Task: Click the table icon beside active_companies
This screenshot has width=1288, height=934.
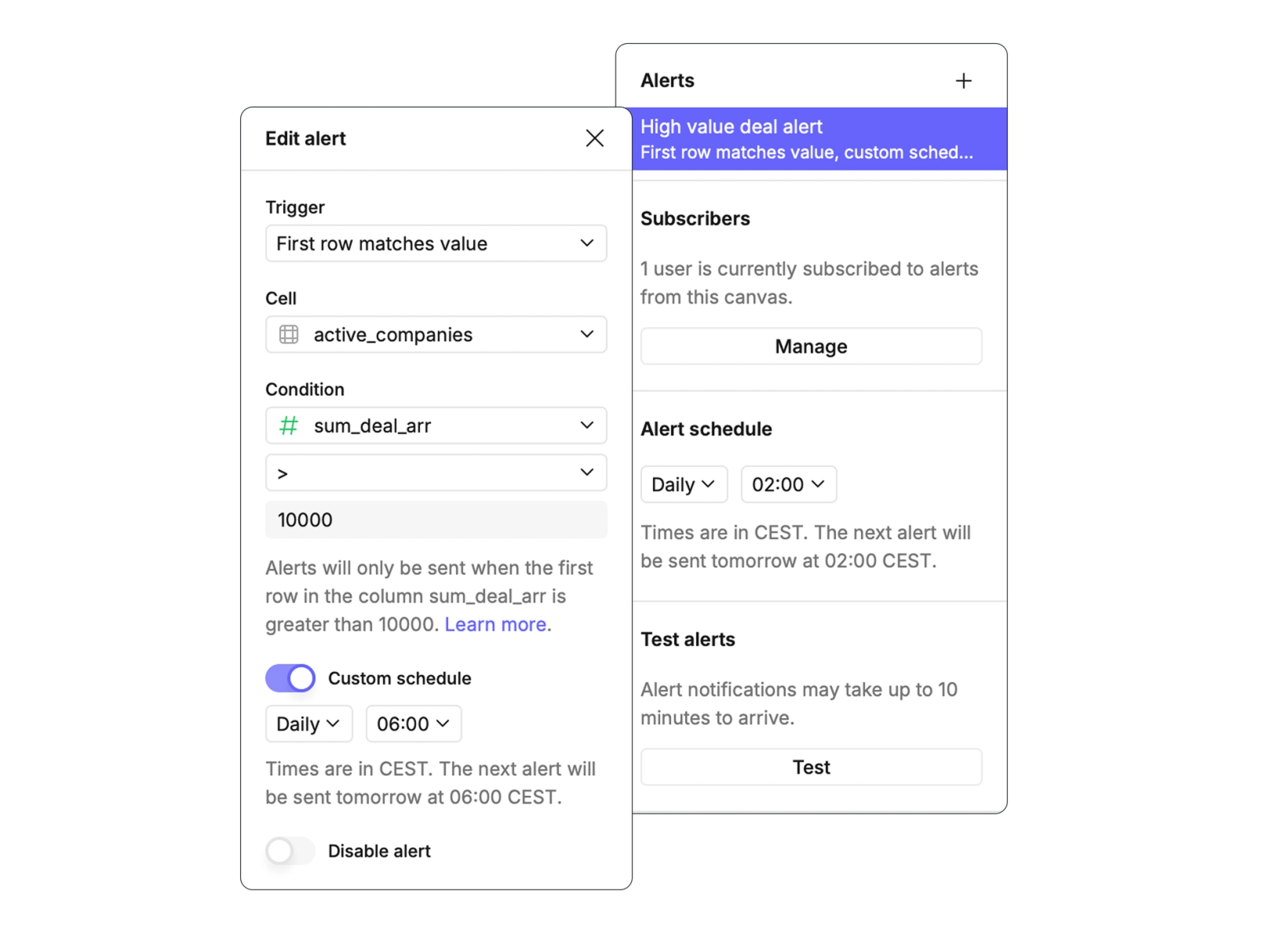Action: (x=289, y=334)
